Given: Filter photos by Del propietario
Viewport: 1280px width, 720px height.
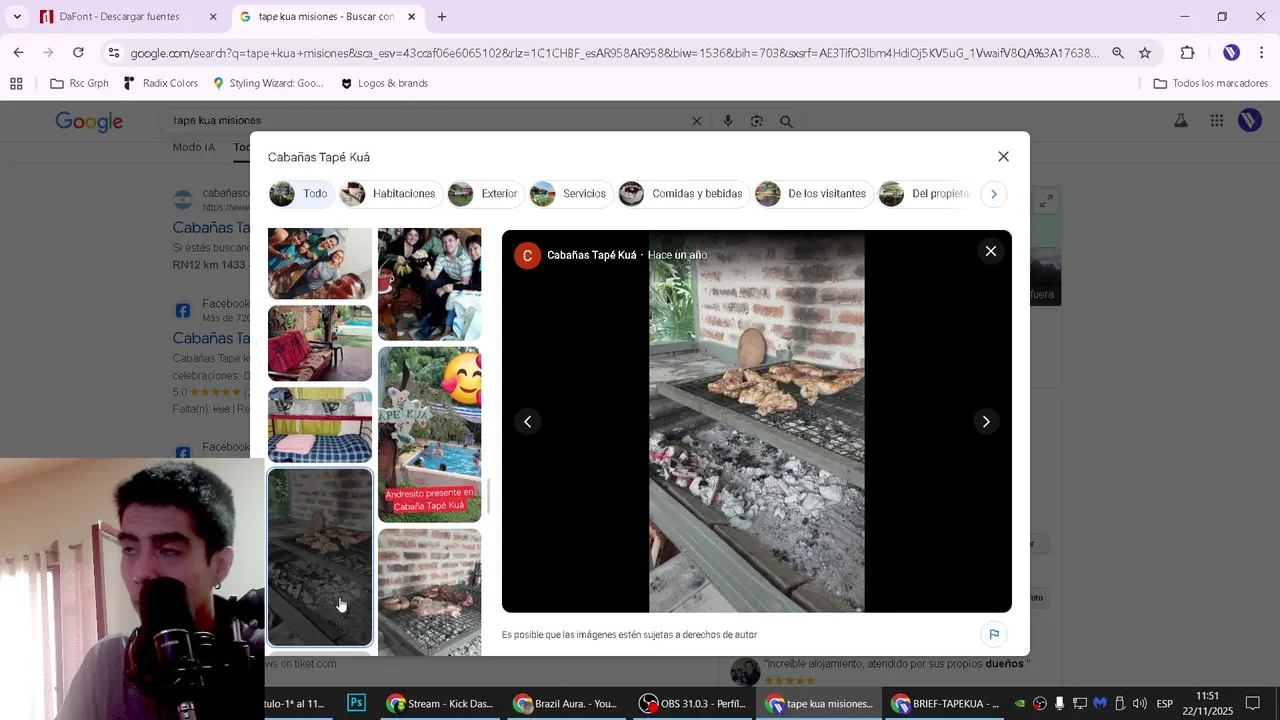Looking at the screenshot, I should click(927, 194).
